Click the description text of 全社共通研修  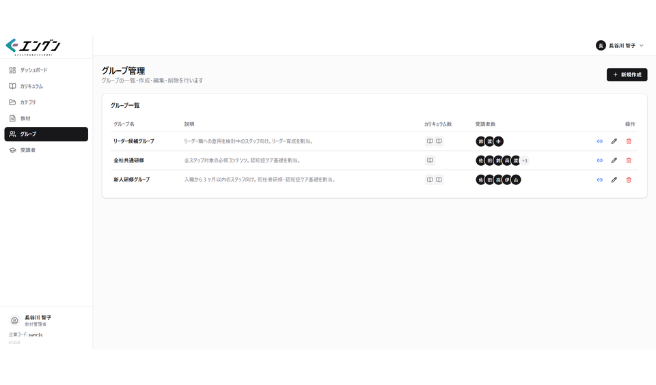[242, 160]
